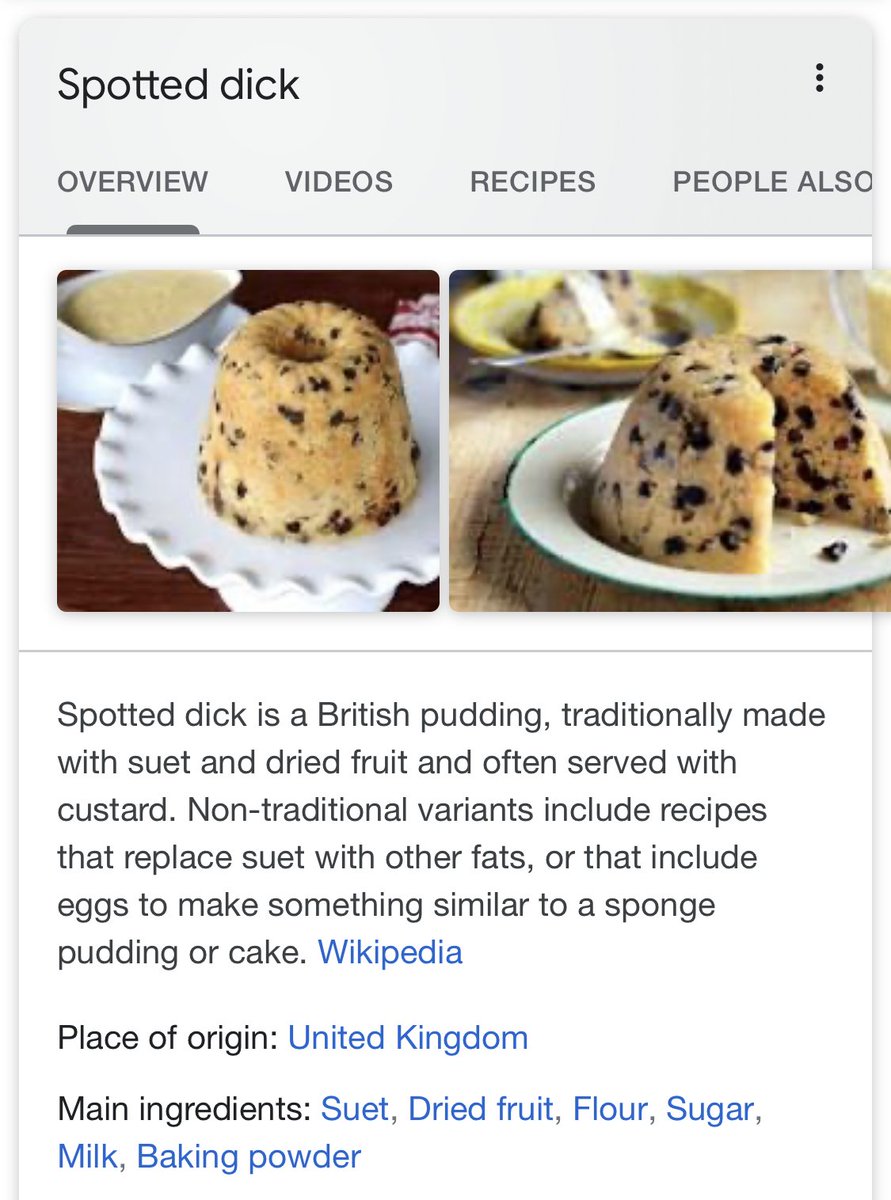The height and width of the screenshot is (1200, 891).
Task: Open the Baking powder link
Action: pos(249,1157)
